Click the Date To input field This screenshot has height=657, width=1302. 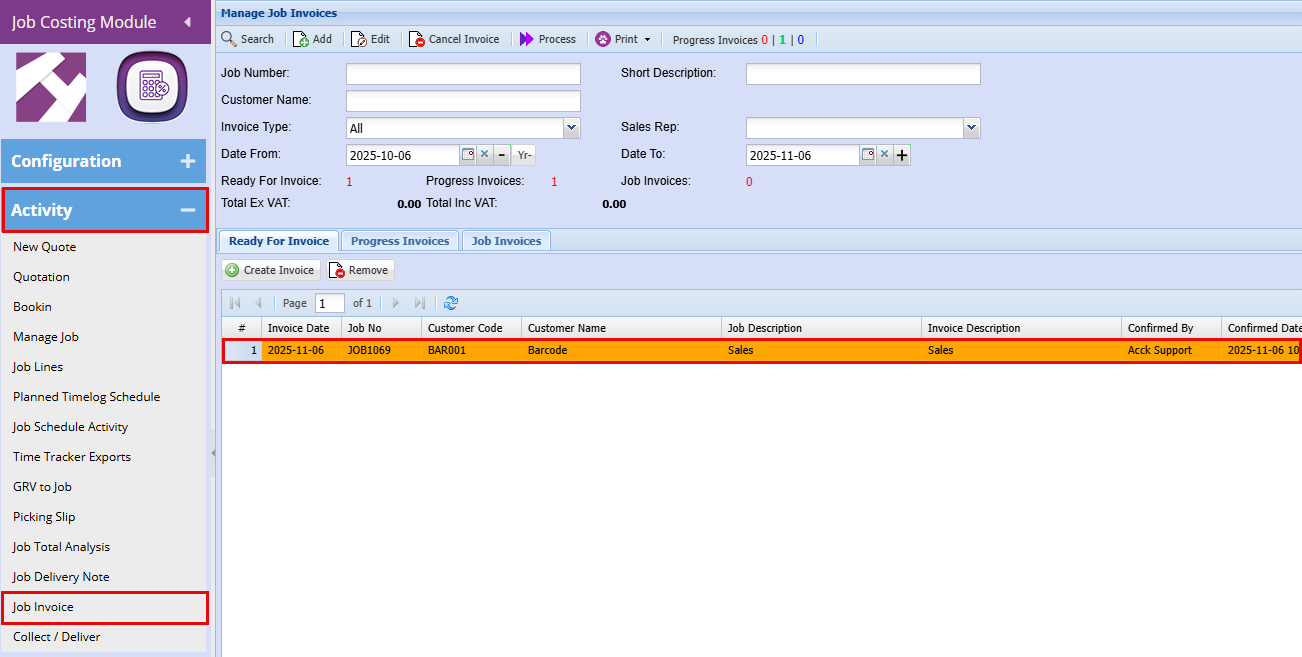tap(802, 155)
